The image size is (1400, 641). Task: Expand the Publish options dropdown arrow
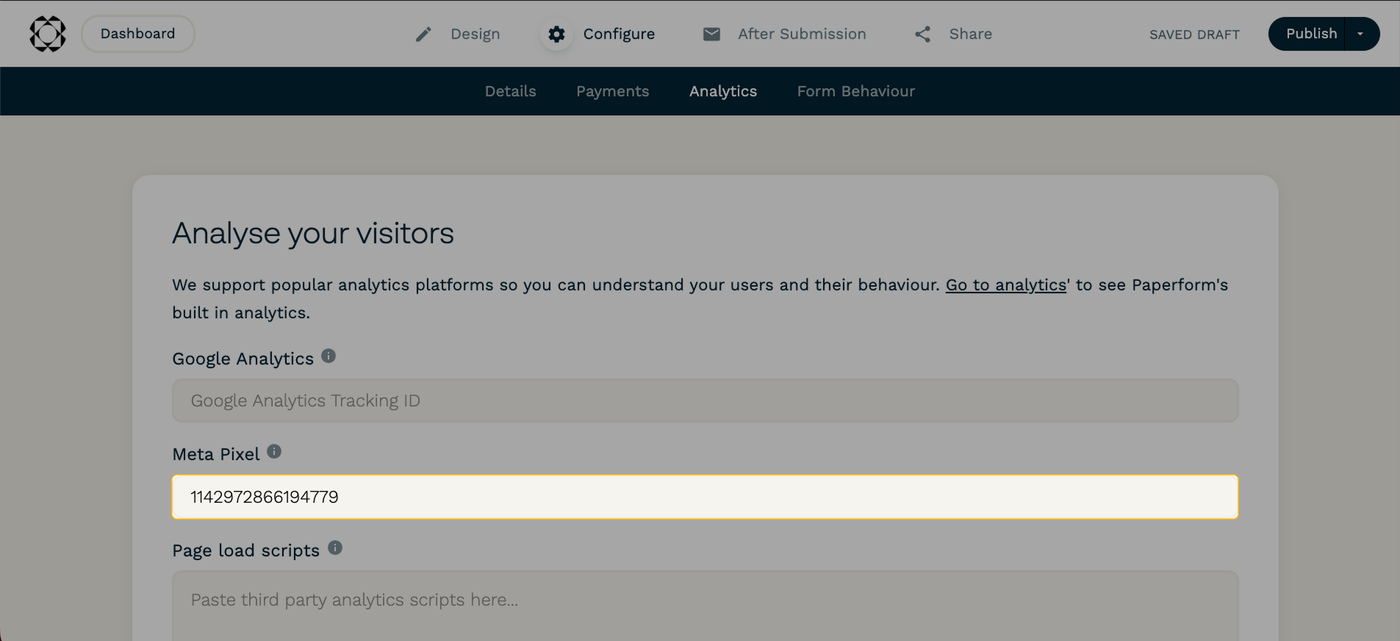coord(1360,33)
